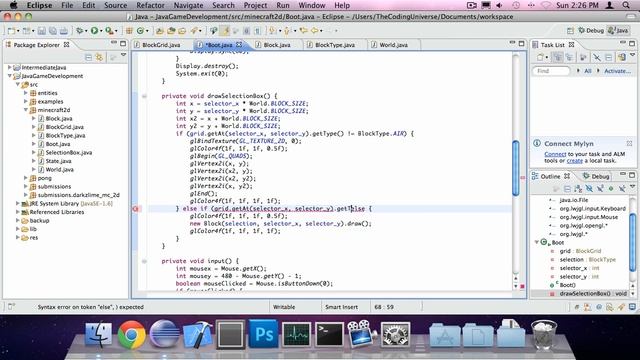Expand the Referenced Libraries node
Screen dimensions: 640x360
pos(18,212)
